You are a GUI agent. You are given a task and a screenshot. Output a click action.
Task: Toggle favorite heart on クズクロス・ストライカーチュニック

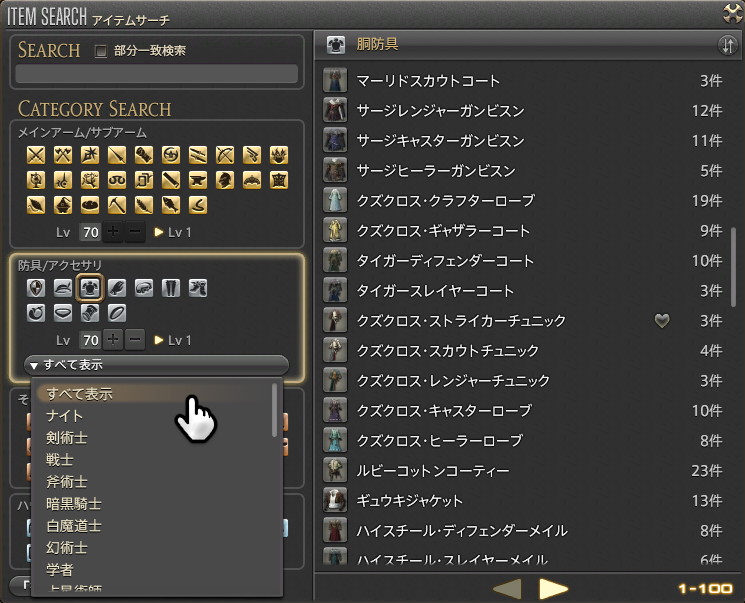pos(662,321)
